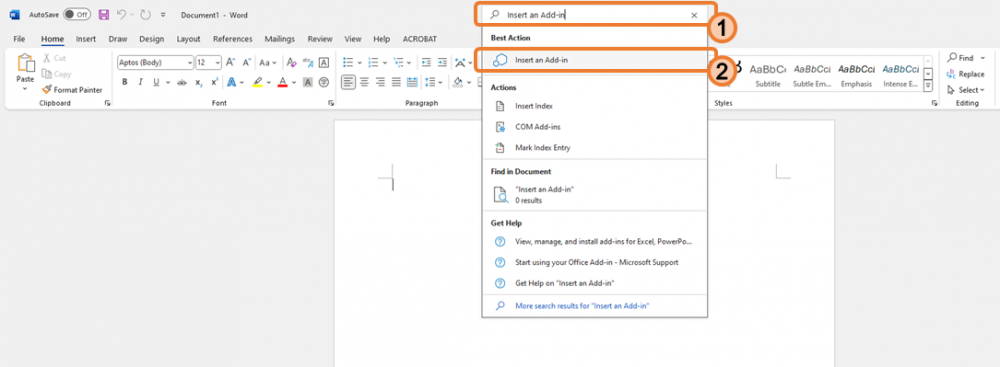This screenshot has width=1000, height=367.
Task: Open the ACROBAT tab
Action: (420, 39)
